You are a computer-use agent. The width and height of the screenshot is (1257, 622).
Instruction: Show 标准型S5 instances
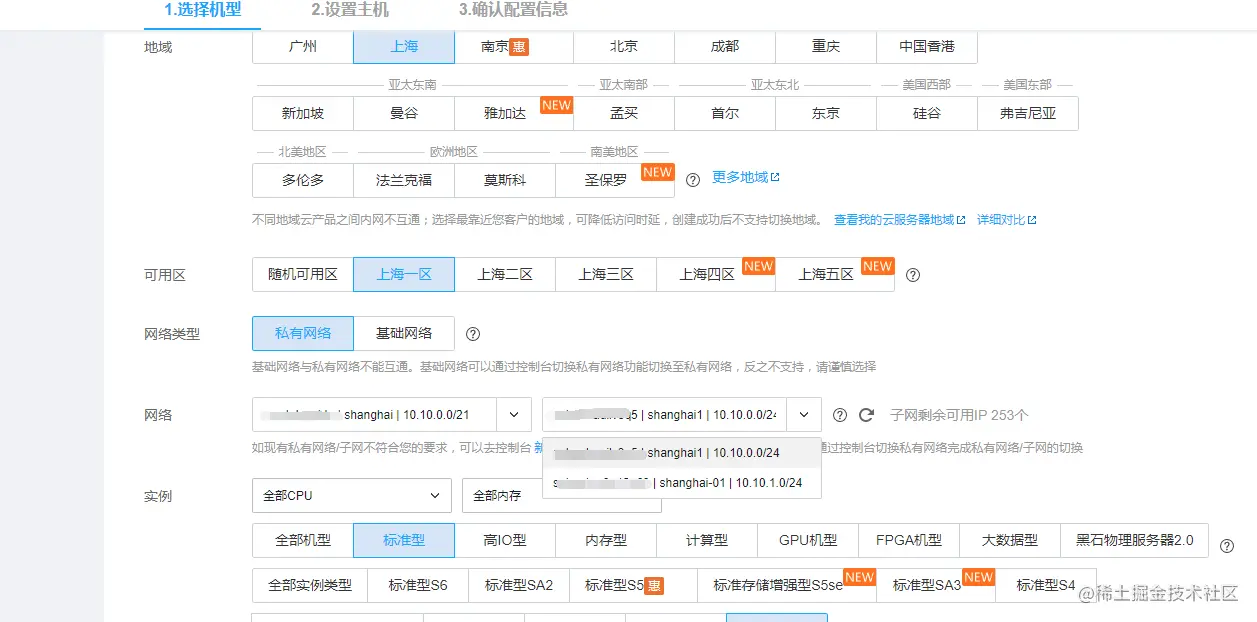[x=633, y=585]
